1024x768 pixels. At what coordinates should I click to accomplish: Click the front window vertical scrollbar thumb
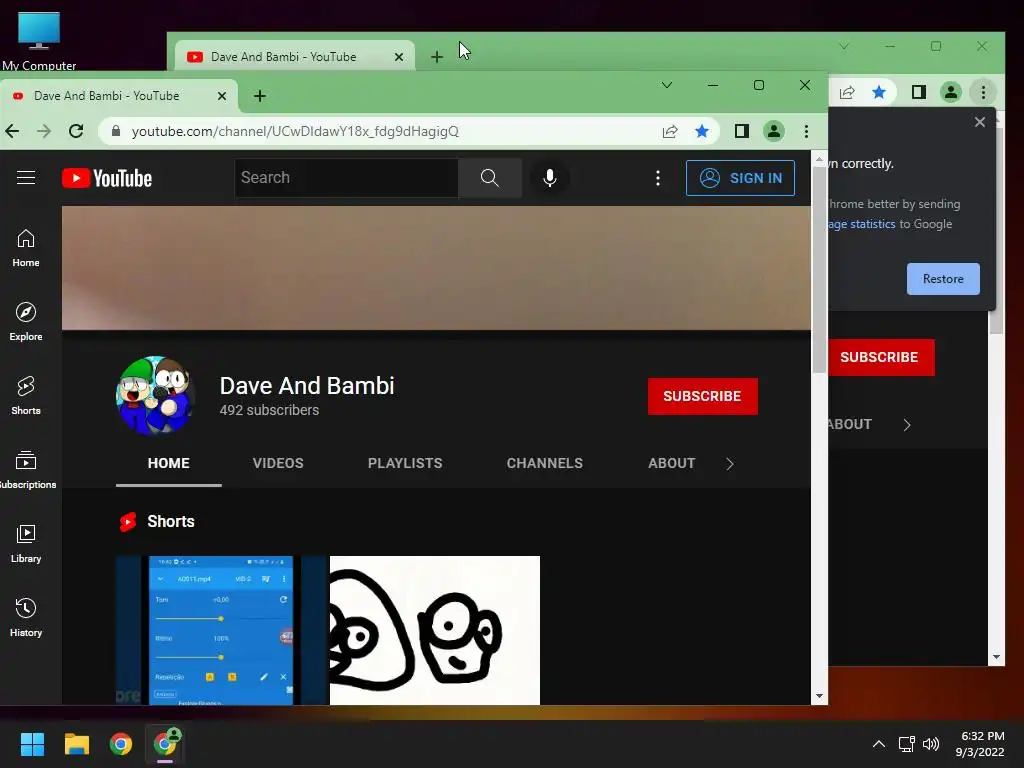point(820,270)
